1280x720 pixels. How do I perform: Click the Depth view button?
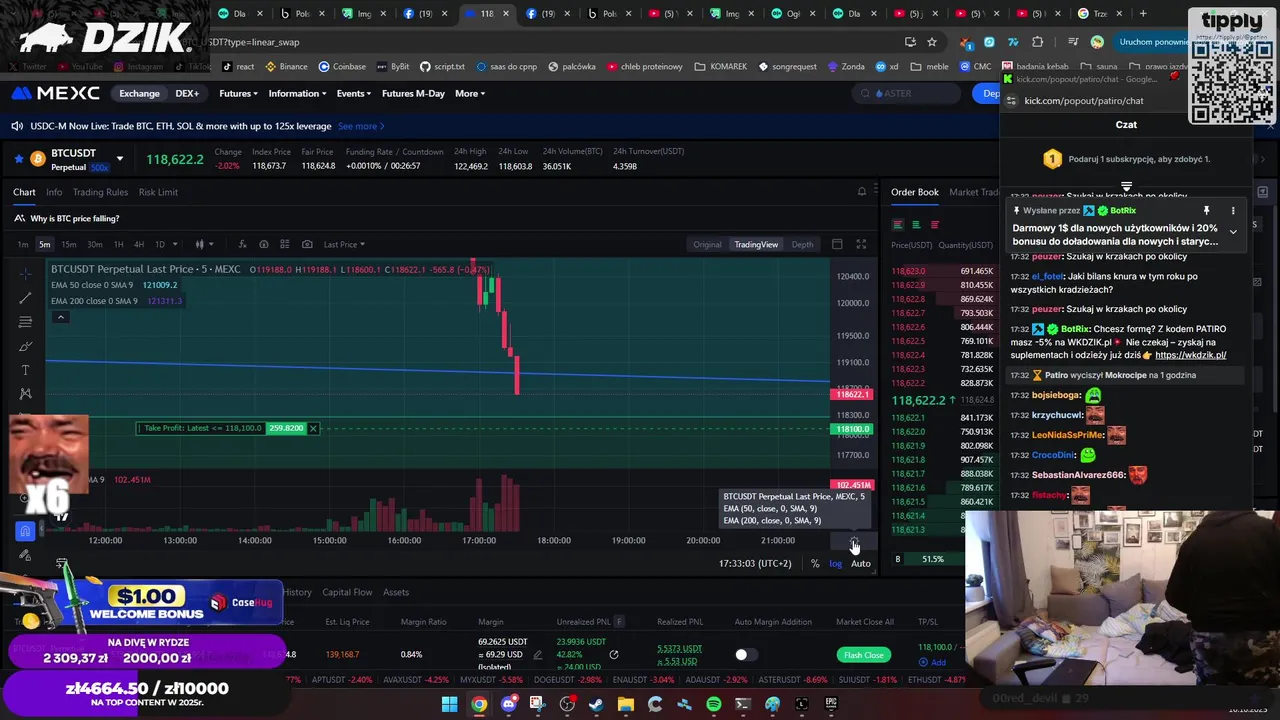tap(802, 244)
